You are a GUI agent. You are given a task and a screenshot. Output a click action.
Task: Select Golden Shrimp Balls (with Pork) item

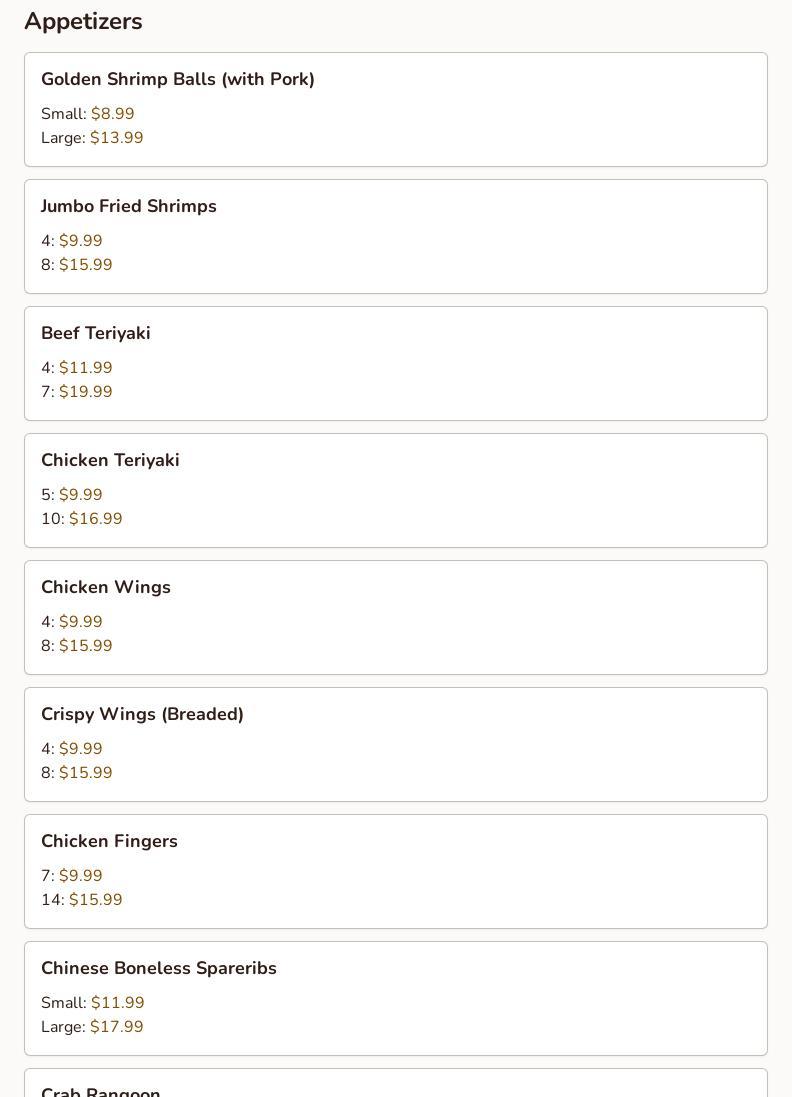click(x=178, y=79)
